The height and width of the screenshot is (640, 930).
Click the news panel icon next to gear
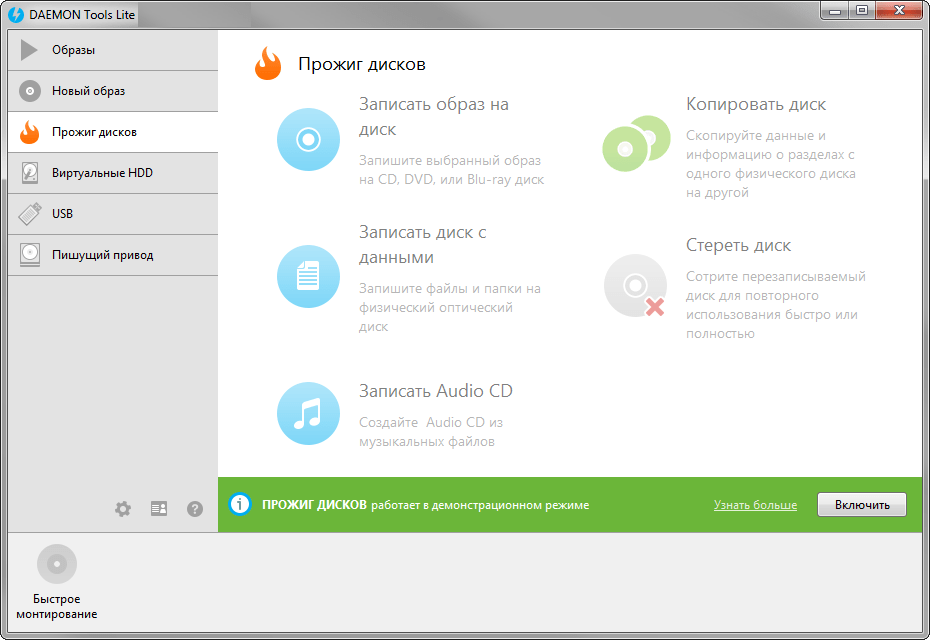[159, 508]
